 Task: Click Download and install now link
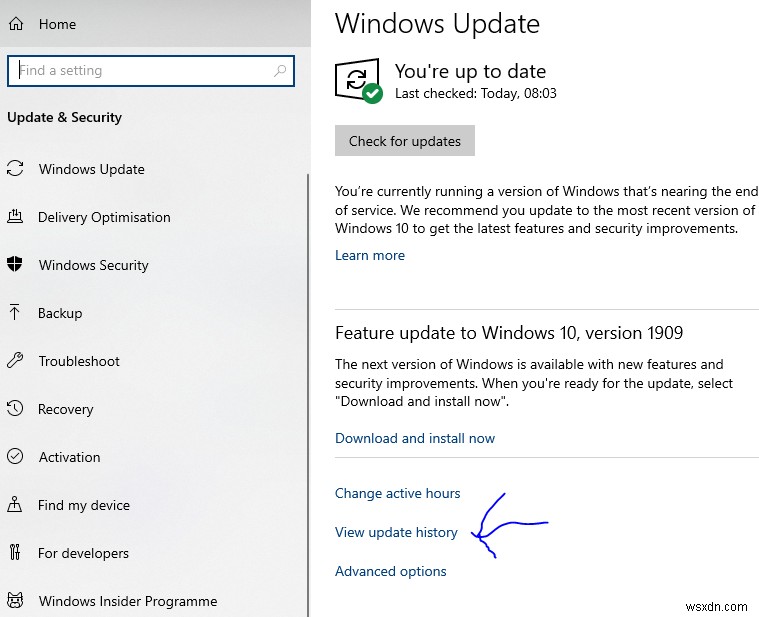tap(415, 438)
